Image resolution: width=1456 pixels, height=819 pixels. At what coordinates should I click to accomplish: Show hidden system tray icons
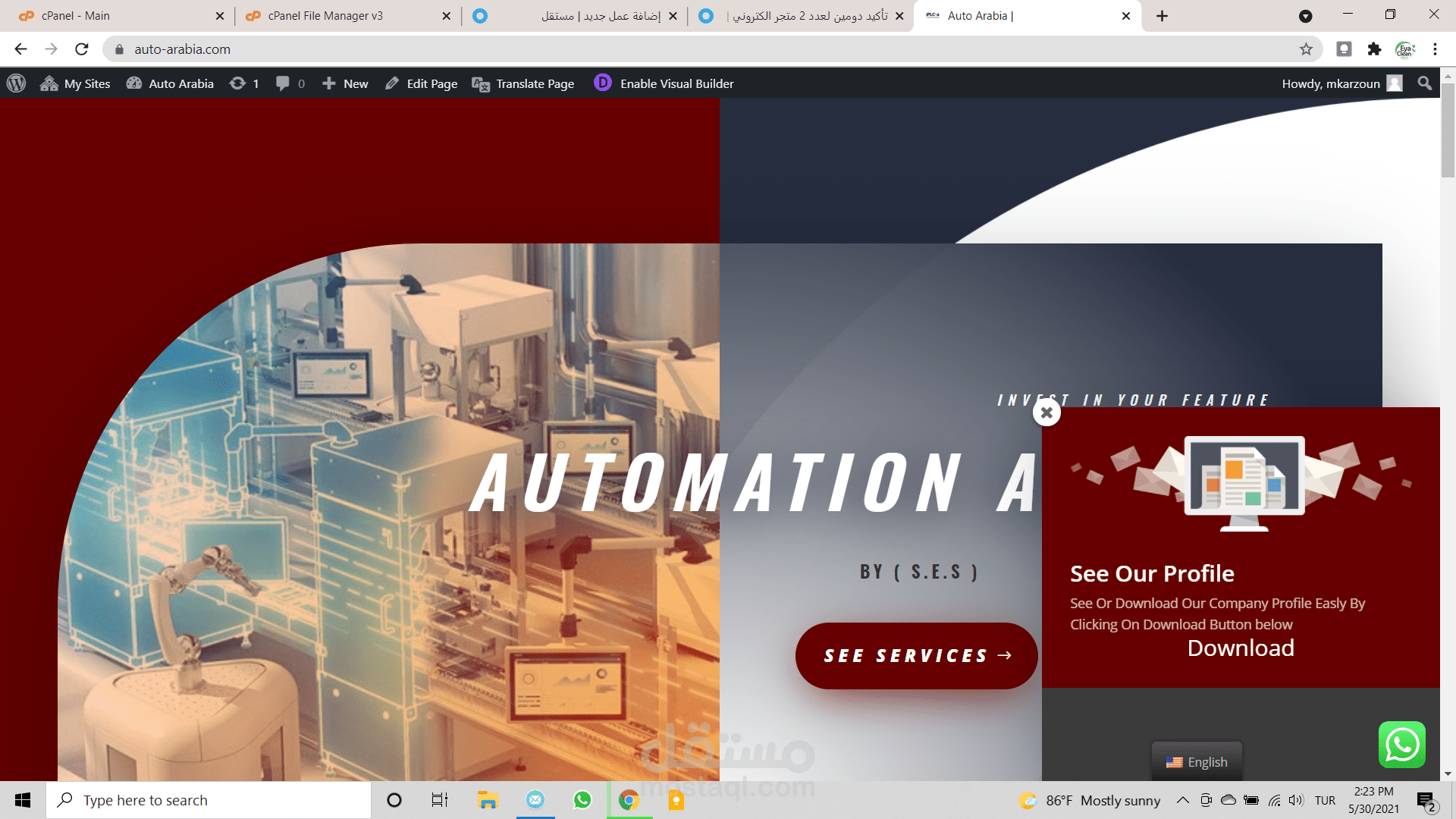pyautogui.click(x=1182, y=800)
